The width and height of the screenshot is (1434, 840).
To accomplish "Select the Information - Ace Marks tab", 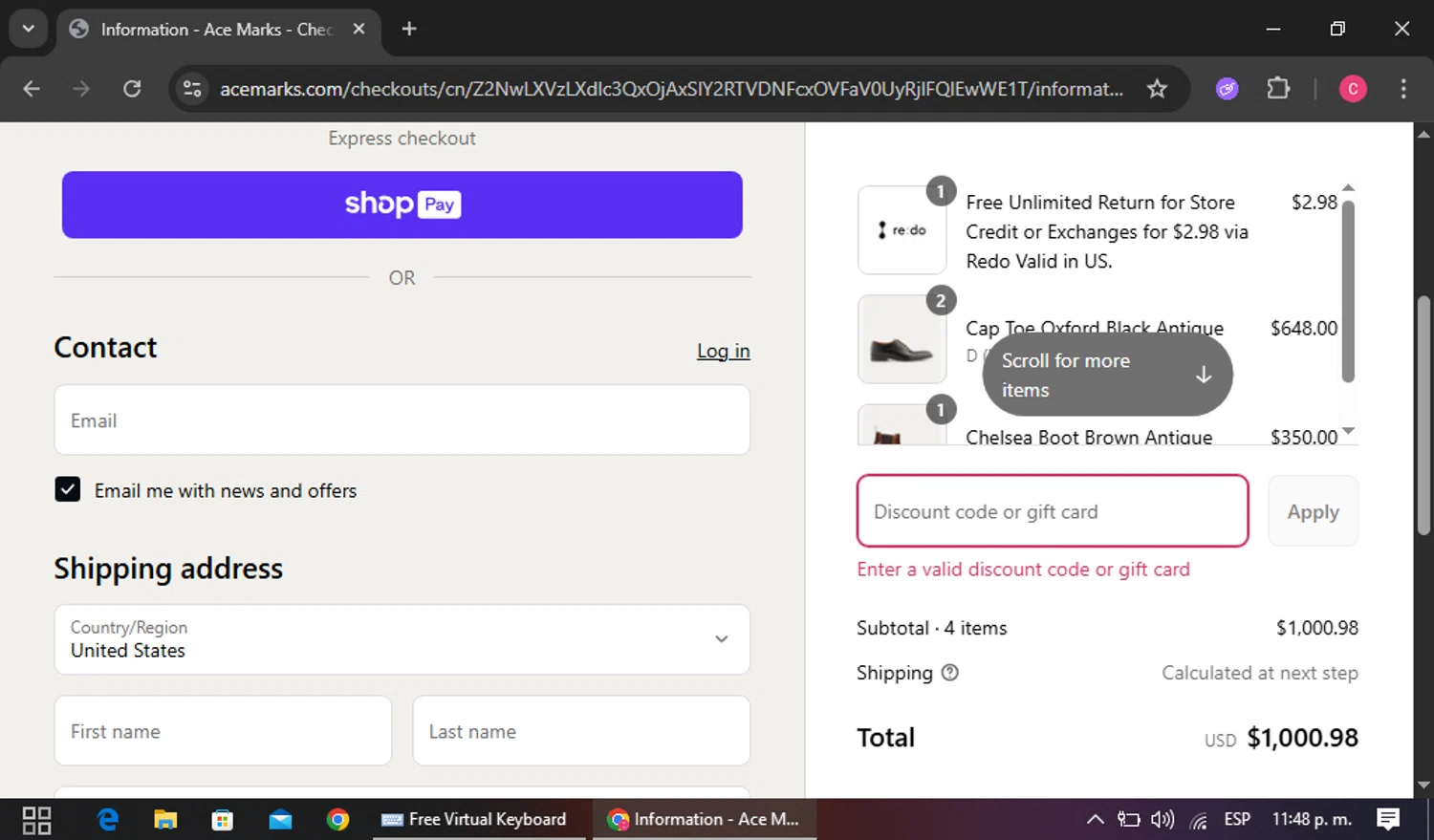I will click(x=219, y=29).
